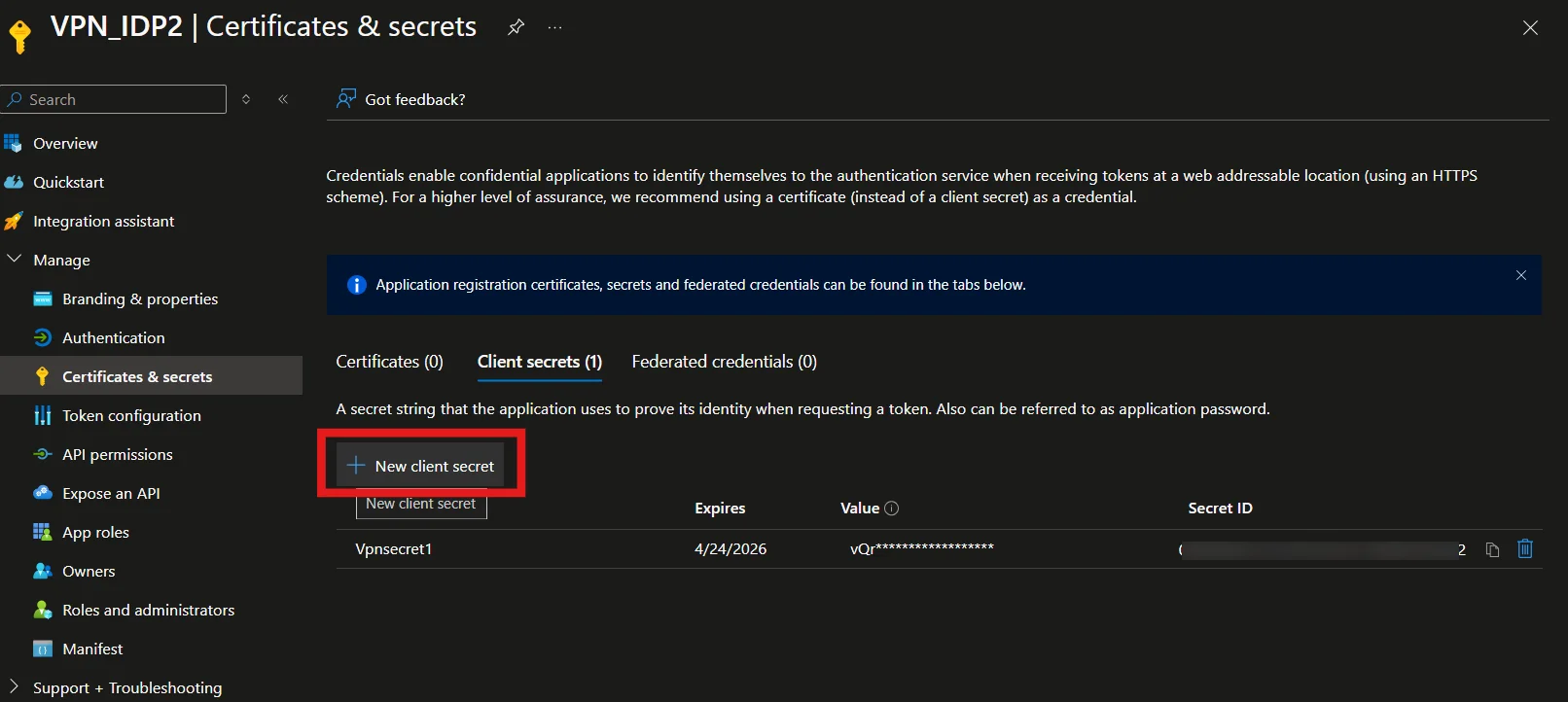Viewport: 1568px width, 702px height.
Task: Collapse the Manage section chevron
Action: point(14,259)
